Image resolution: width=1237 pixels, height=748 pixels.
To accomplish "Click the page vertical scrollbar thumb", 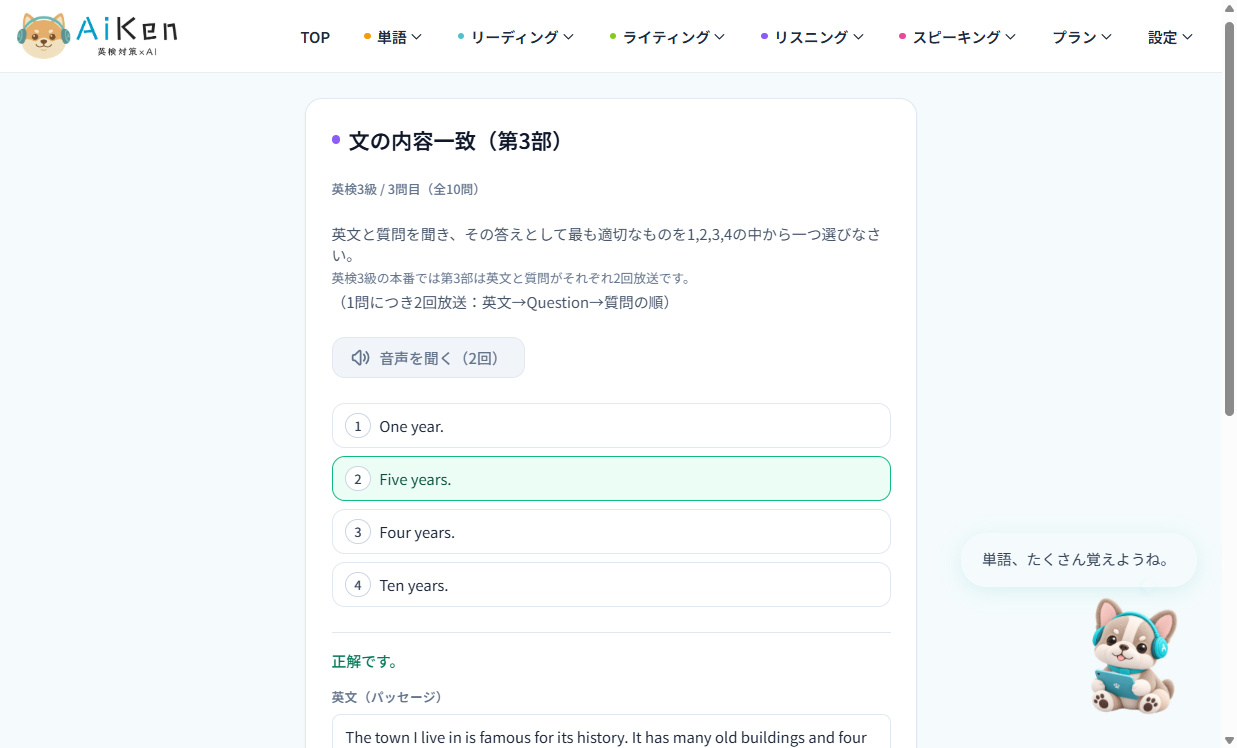I will (1230, 217).
